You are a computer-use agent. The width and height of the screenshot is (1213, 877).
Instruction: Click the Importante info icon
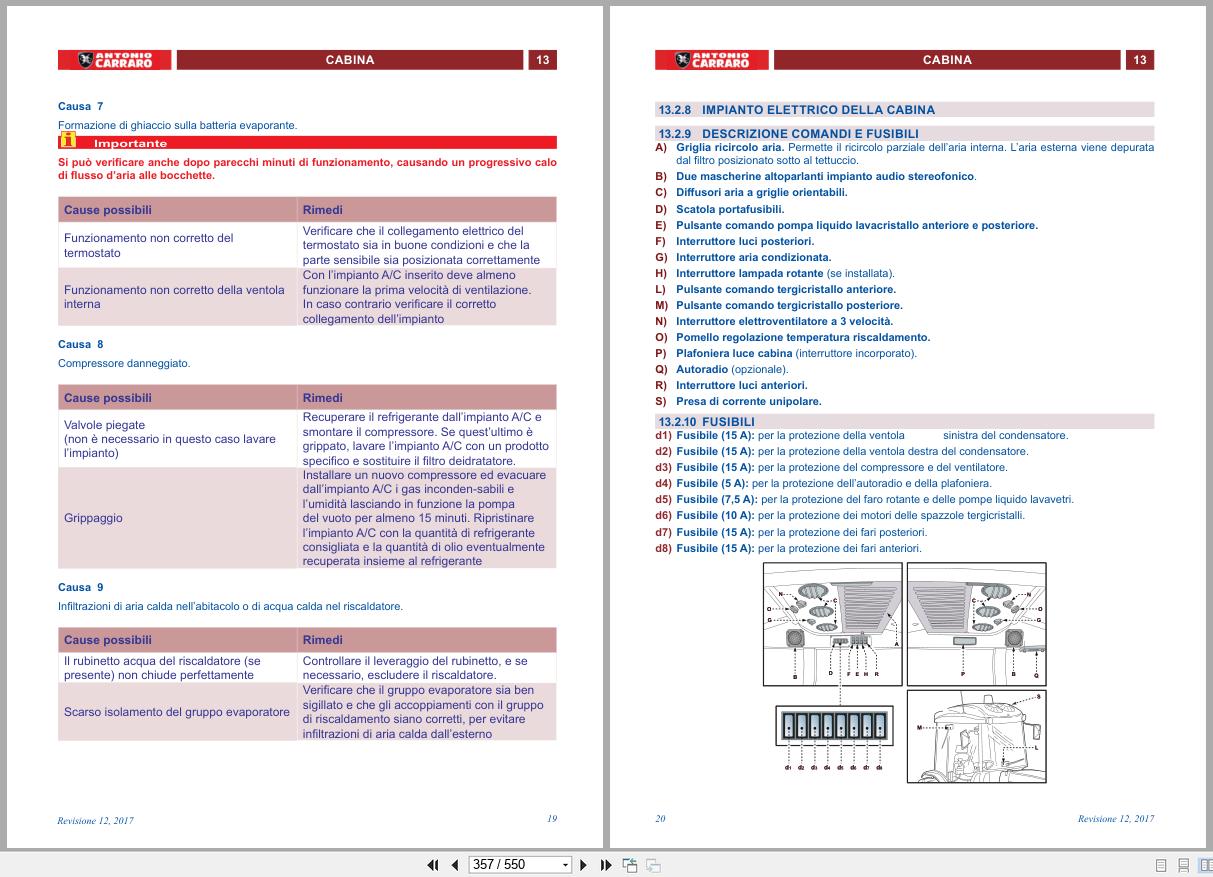(x=67, y=141)
